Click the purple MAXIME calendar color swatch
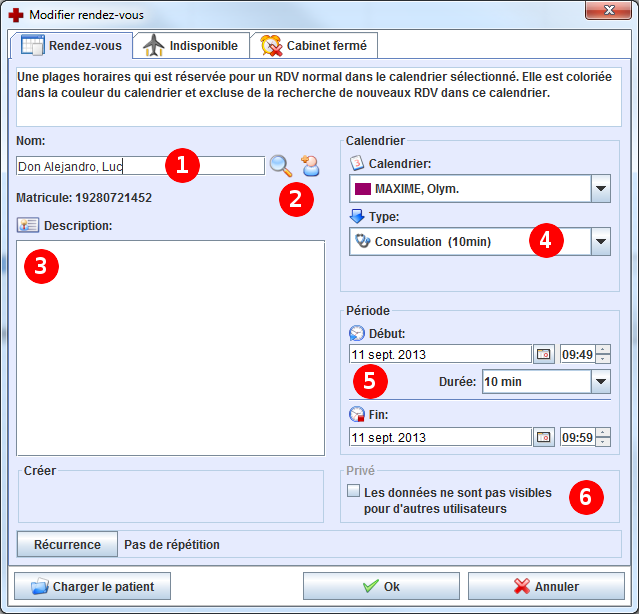The image size is (639, 614). click(x=364, y=188)
